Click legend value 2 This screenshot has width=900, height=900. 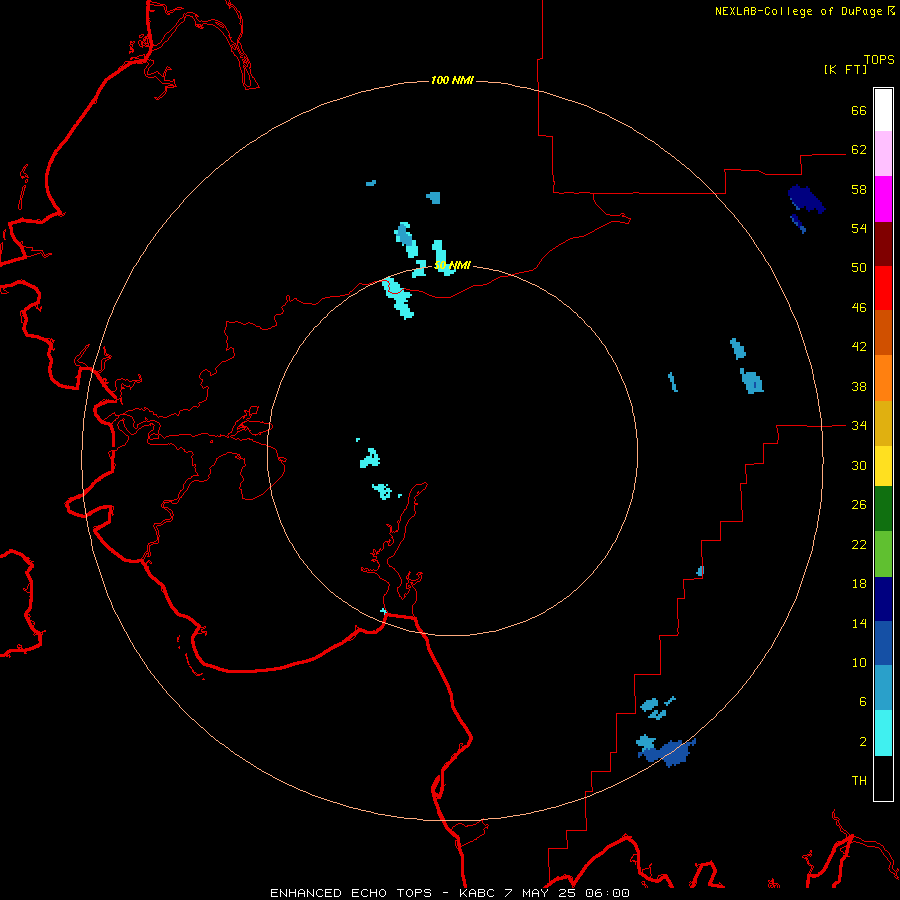coord(863,741)
